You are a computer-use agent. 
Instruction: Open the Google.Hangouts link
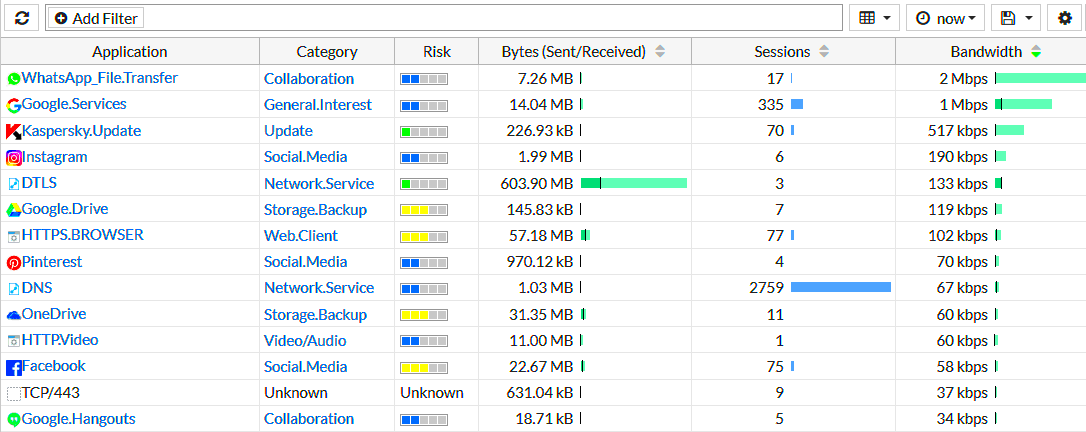pos(79,418)
